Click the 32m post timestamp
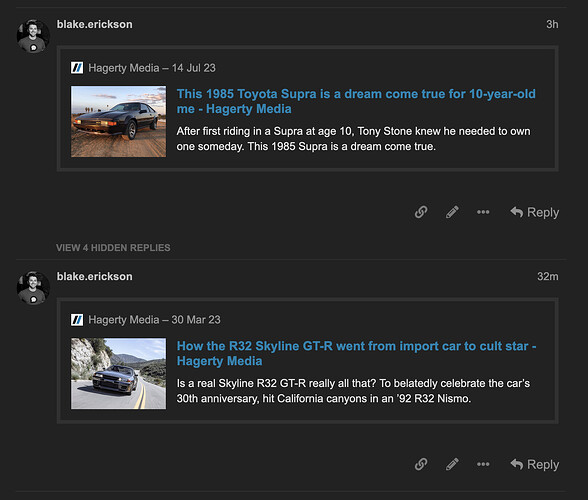 point(548,276)
